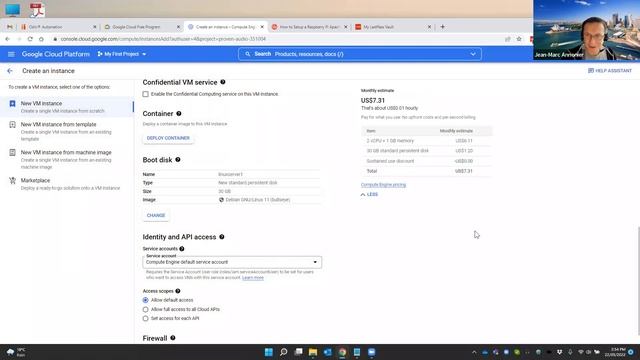The width and height of the screenshot is (640, 360).
Task: Click the CHANGE boot disk button
Action: click(156, 215)
